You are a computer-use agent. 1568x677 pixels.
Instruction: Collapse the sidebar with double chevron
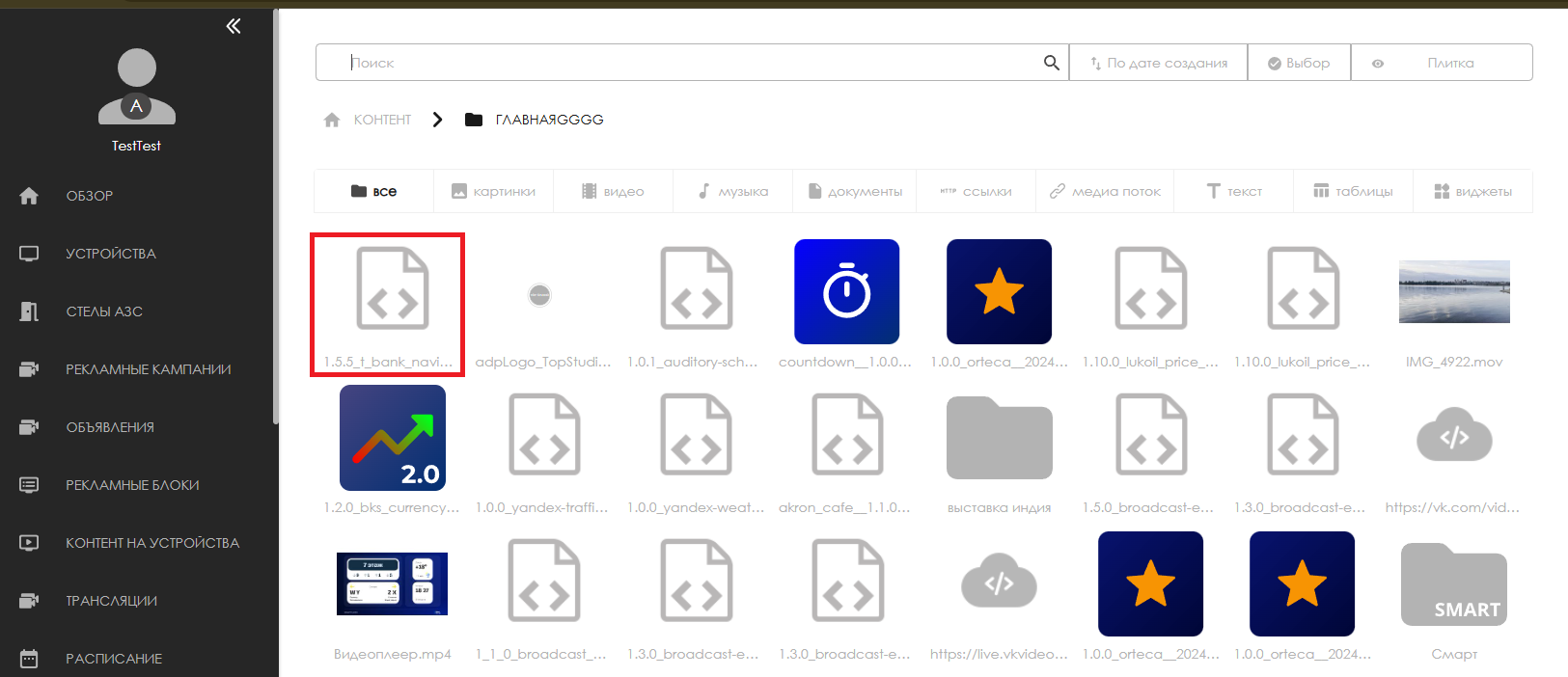[x=234, y=26]
